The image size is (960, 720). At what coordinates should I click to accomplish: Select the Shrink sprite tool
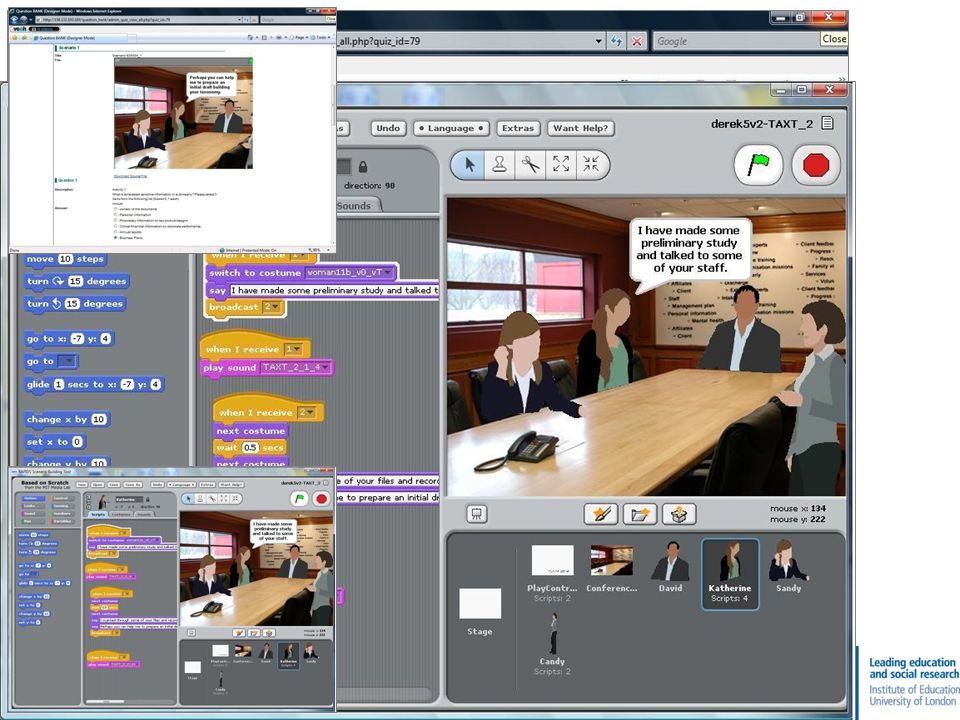click(x=591, y=164)
